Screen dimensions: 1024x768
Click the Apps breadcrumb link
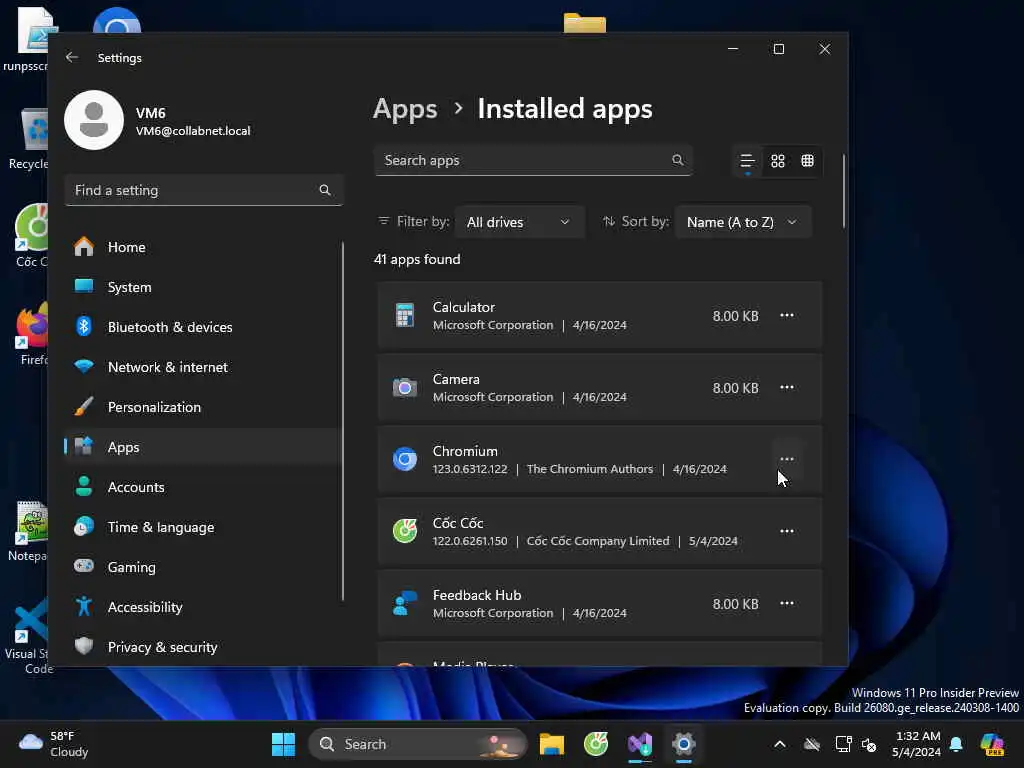click(405, 109)
